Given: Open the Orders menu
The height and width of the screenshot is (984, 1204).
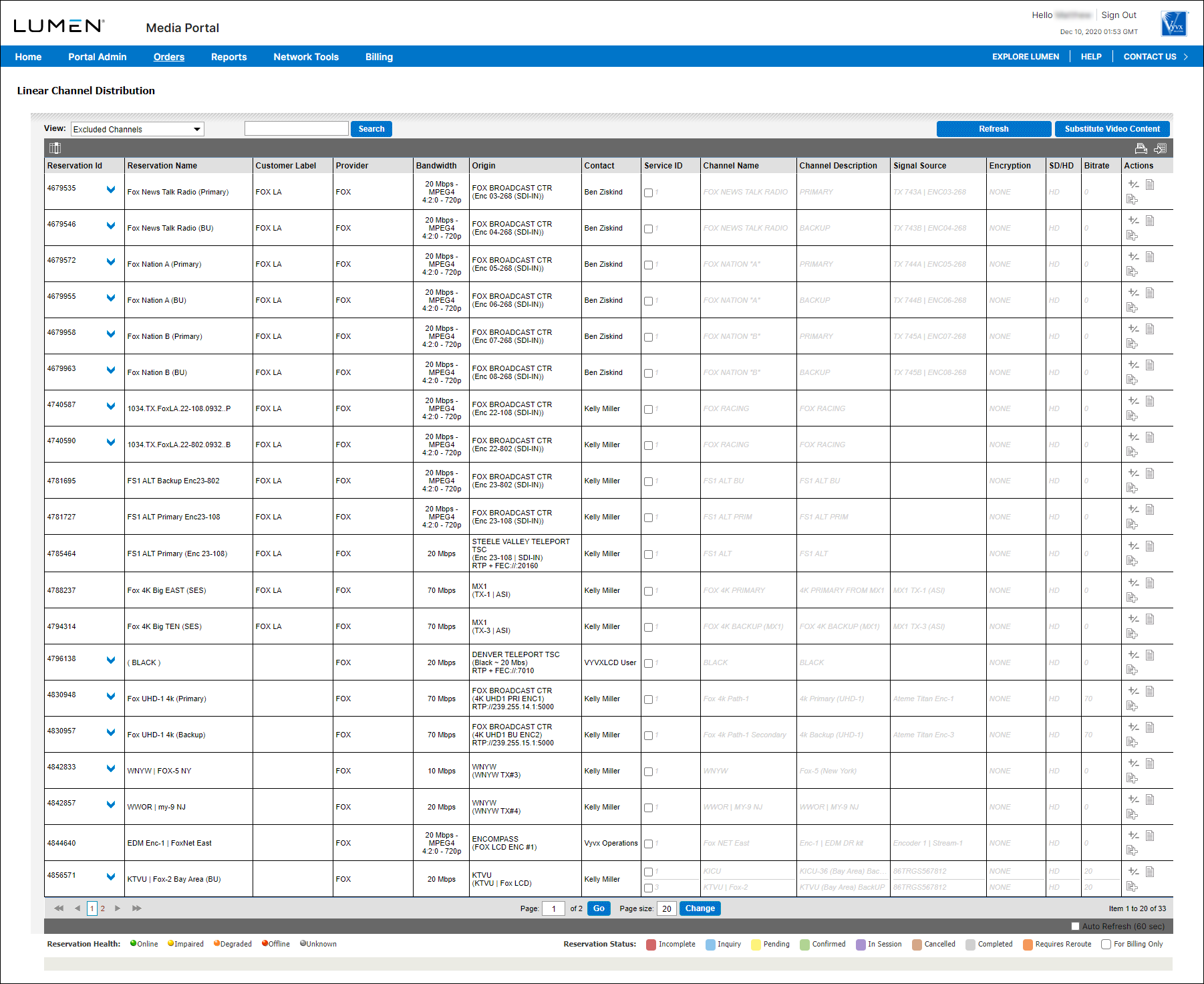Looking at the screenshot, I should (169, 57).
